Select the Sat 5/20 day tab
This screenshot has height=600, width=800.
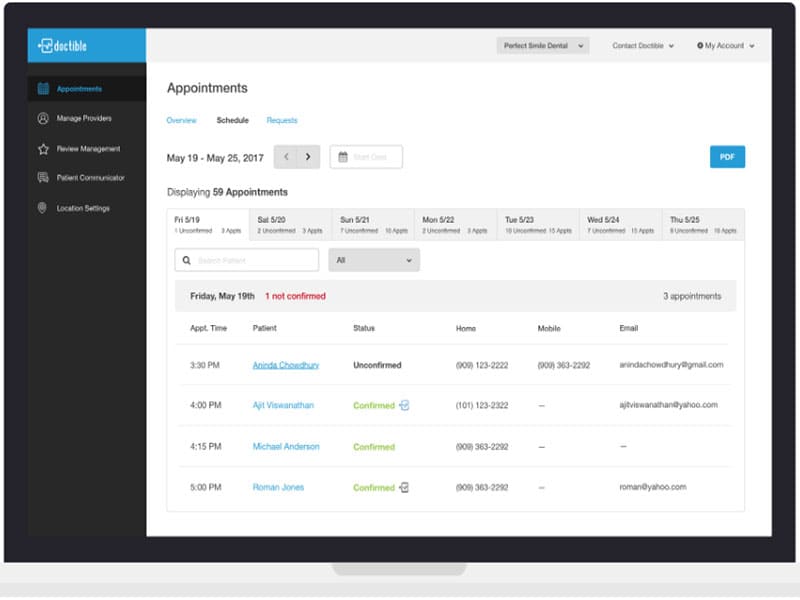tap(290, 224)
